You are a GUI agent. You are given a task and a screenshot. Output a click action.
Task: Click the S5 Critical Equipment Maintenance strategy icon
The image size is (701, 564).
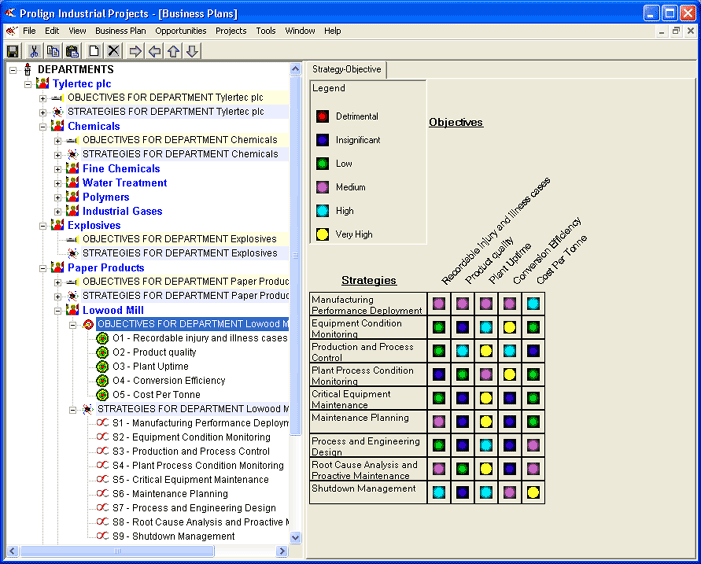(x=103, y=479)
